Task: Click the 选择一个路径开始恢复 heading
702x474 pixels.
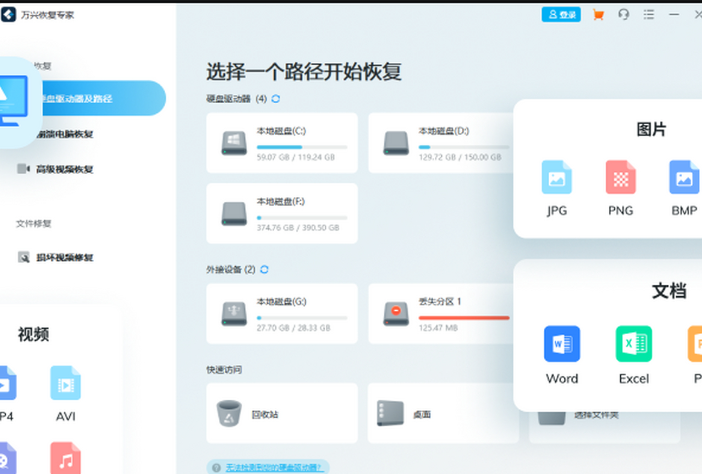Action: tap(304, 72)
